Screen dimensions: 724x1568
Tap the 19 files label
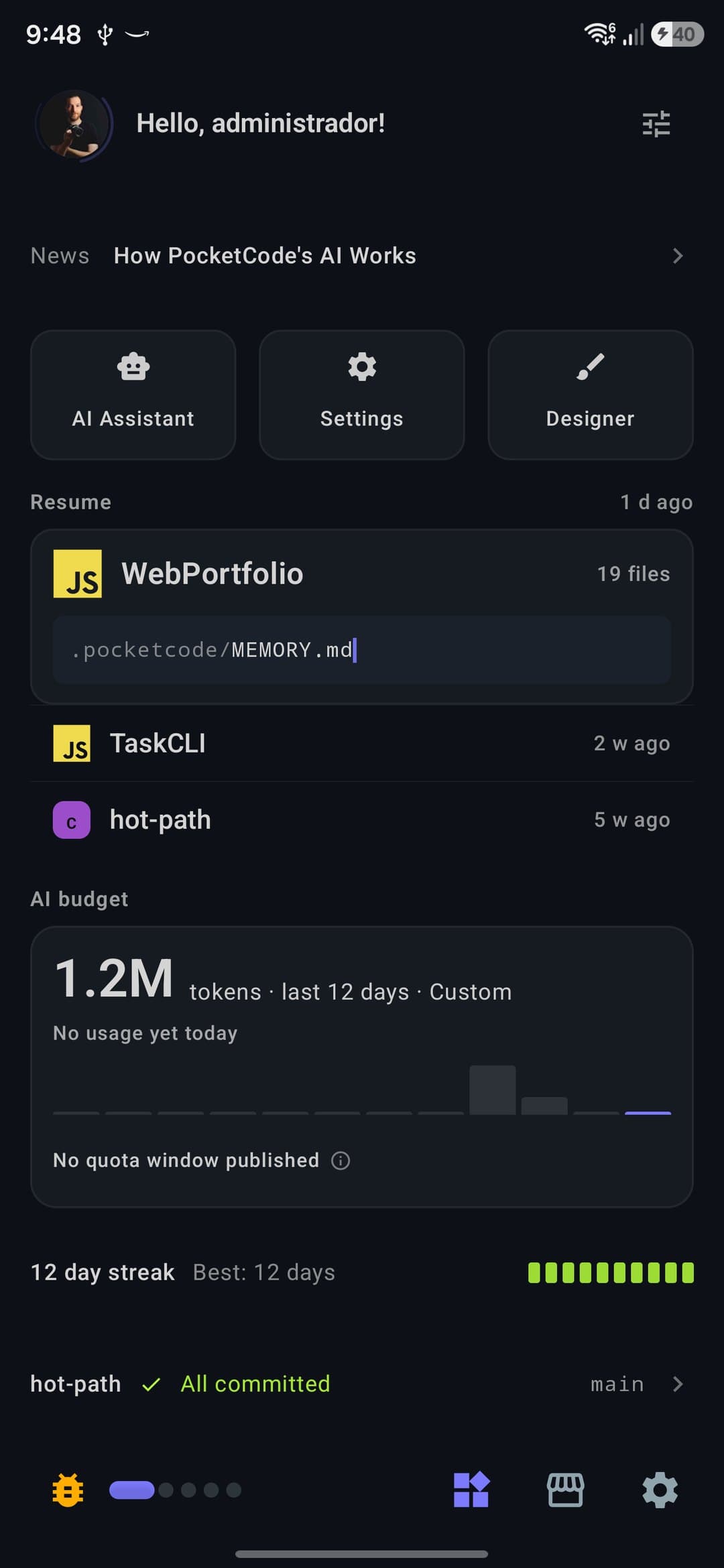[633, 574]
